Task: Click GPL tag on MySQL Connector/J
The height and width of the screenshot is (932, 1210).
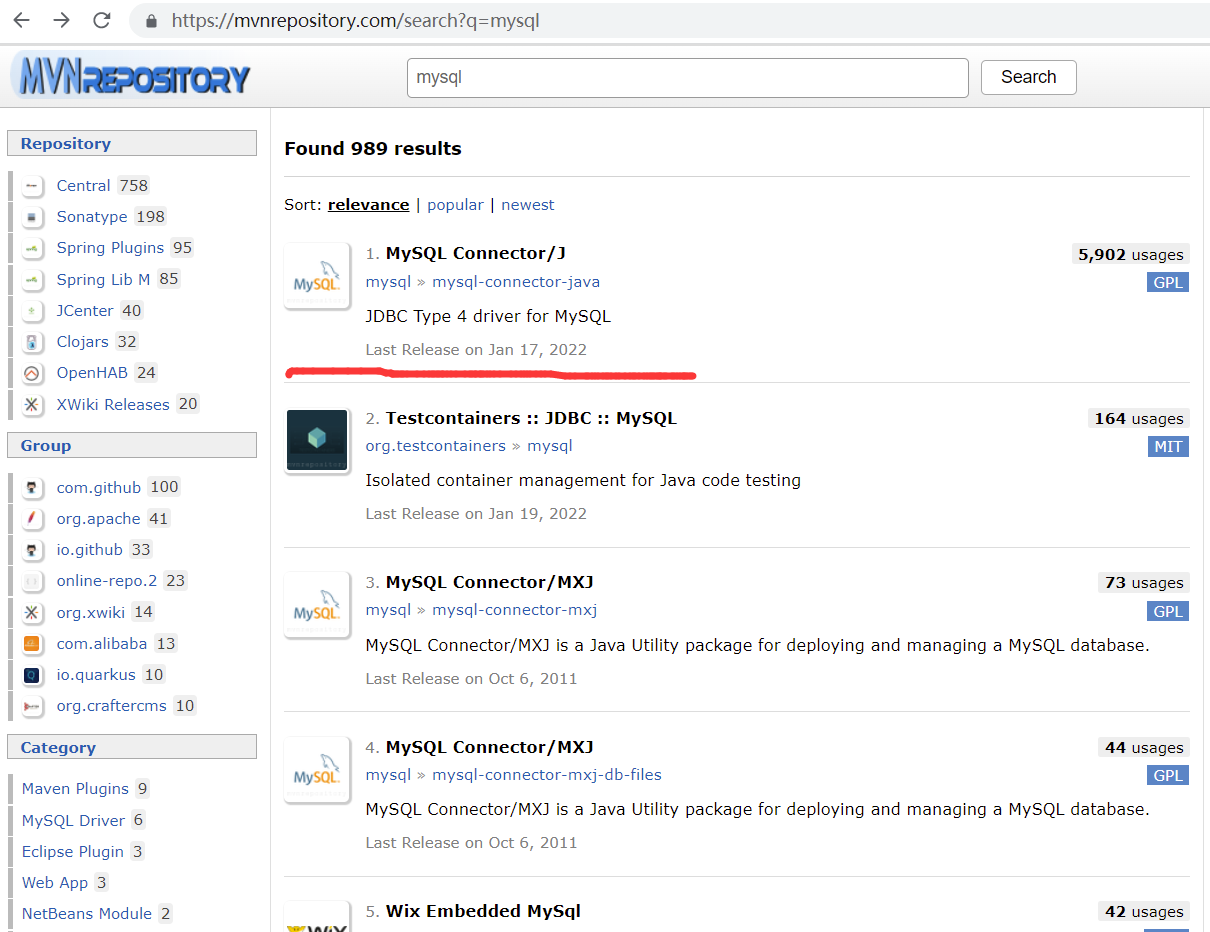Action: pyautogui.click(x=1168, y=283)
